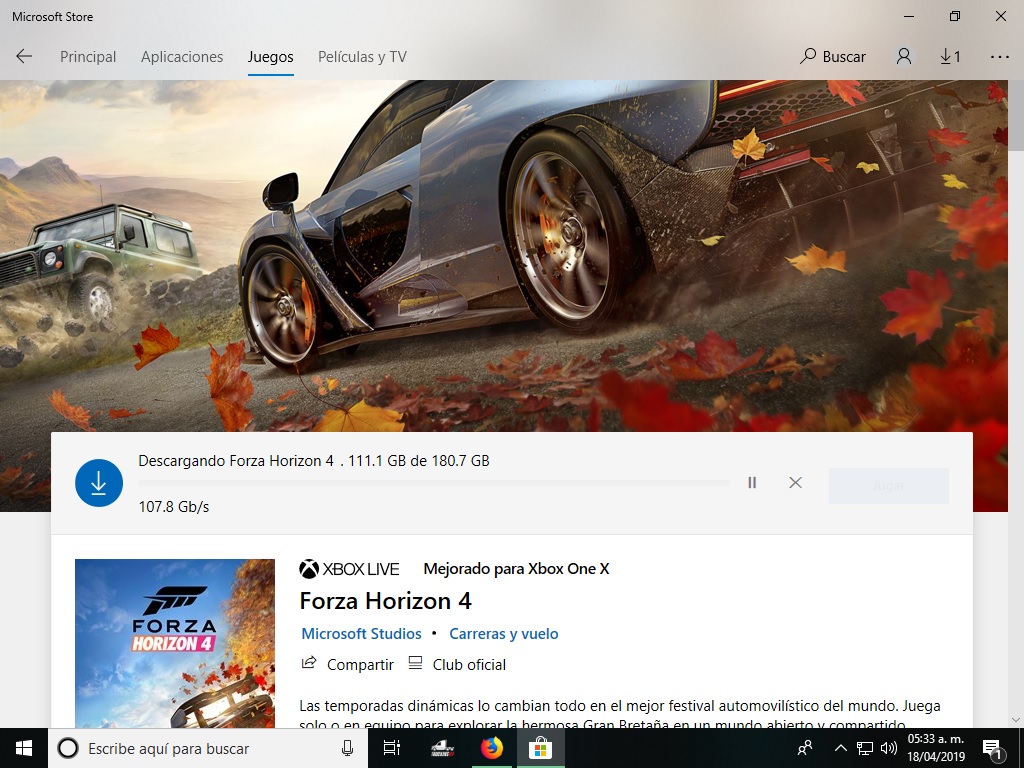Open the Action Center notifications icon
The image size is (1024, 768).
(x=992, y=749)
